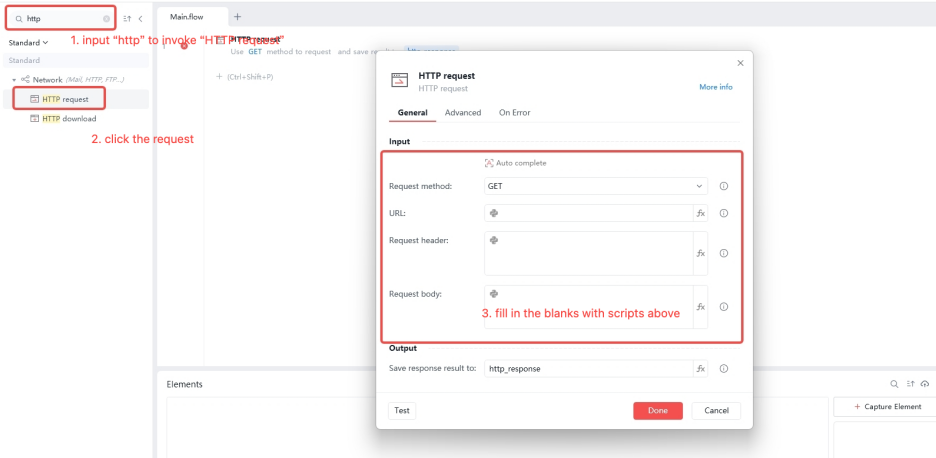Click the search icon in Elements panel

click(x=895, y=384)
